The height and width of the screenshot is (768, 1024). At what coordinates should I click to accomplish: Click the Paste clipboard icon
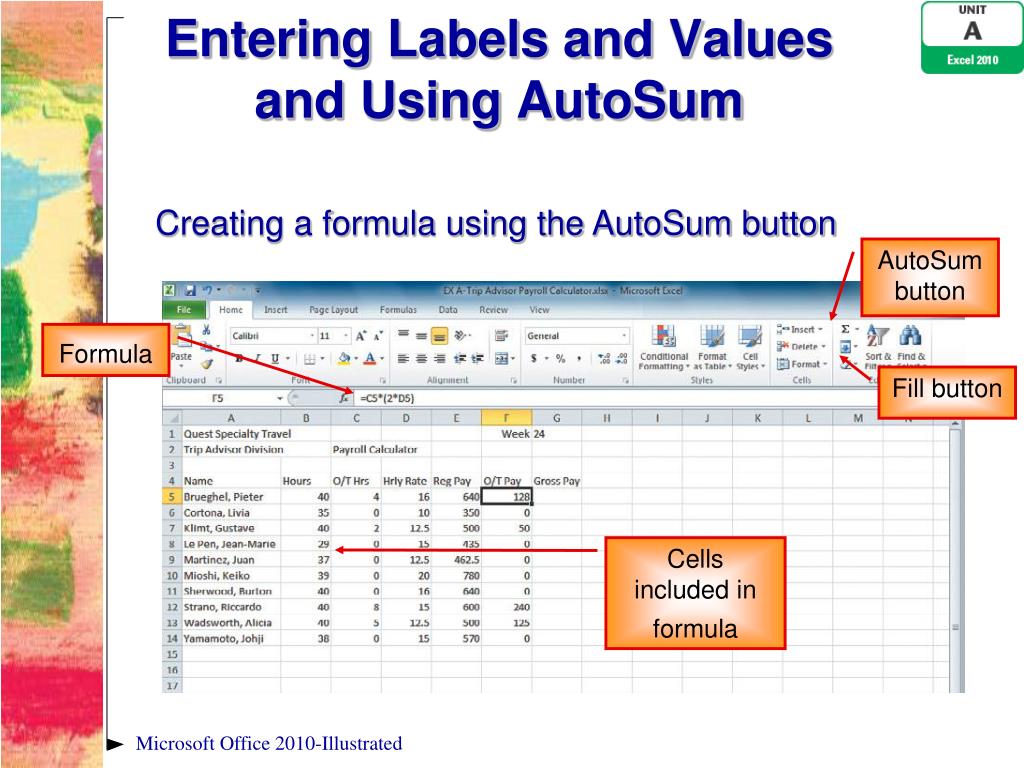pyautogui.click(x=183, y=336)
